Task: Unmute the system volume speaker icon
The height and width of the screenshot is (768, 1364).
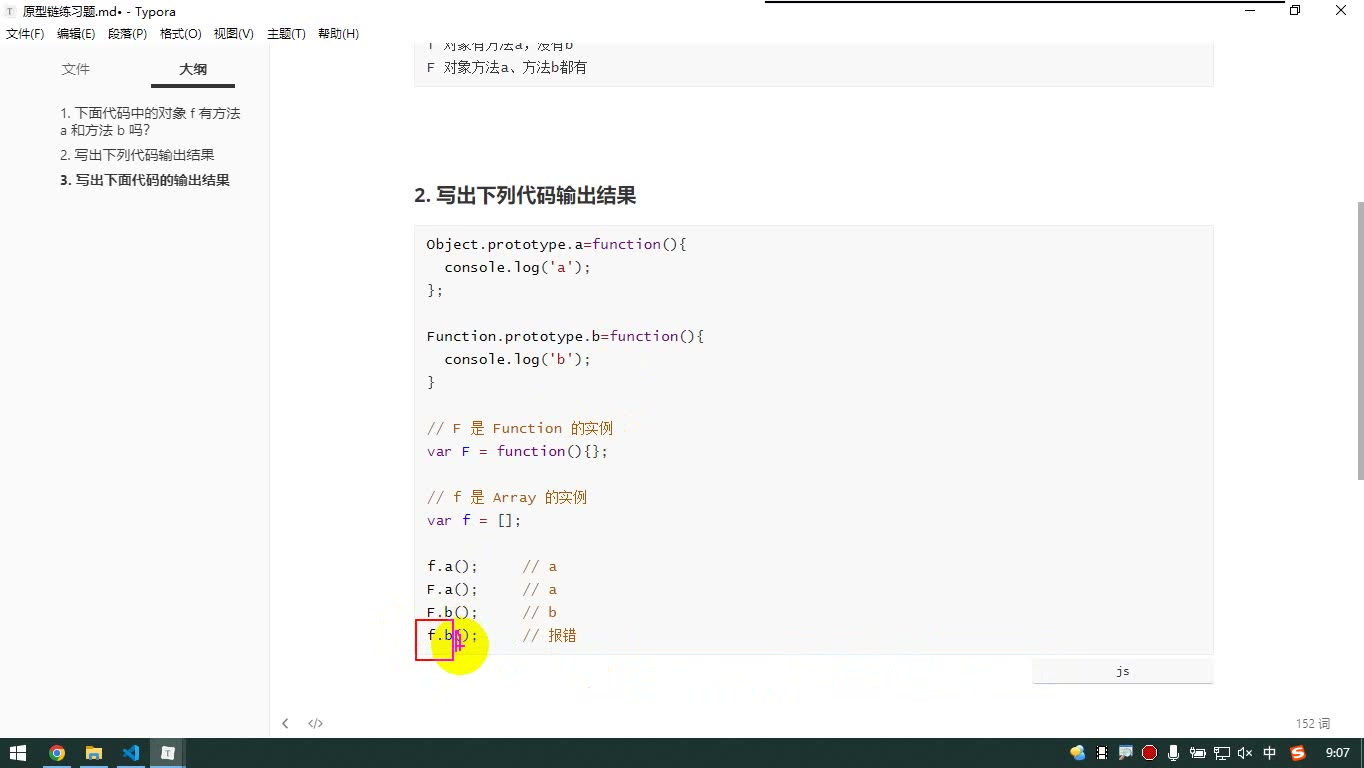Action: tap(1245, 753)
